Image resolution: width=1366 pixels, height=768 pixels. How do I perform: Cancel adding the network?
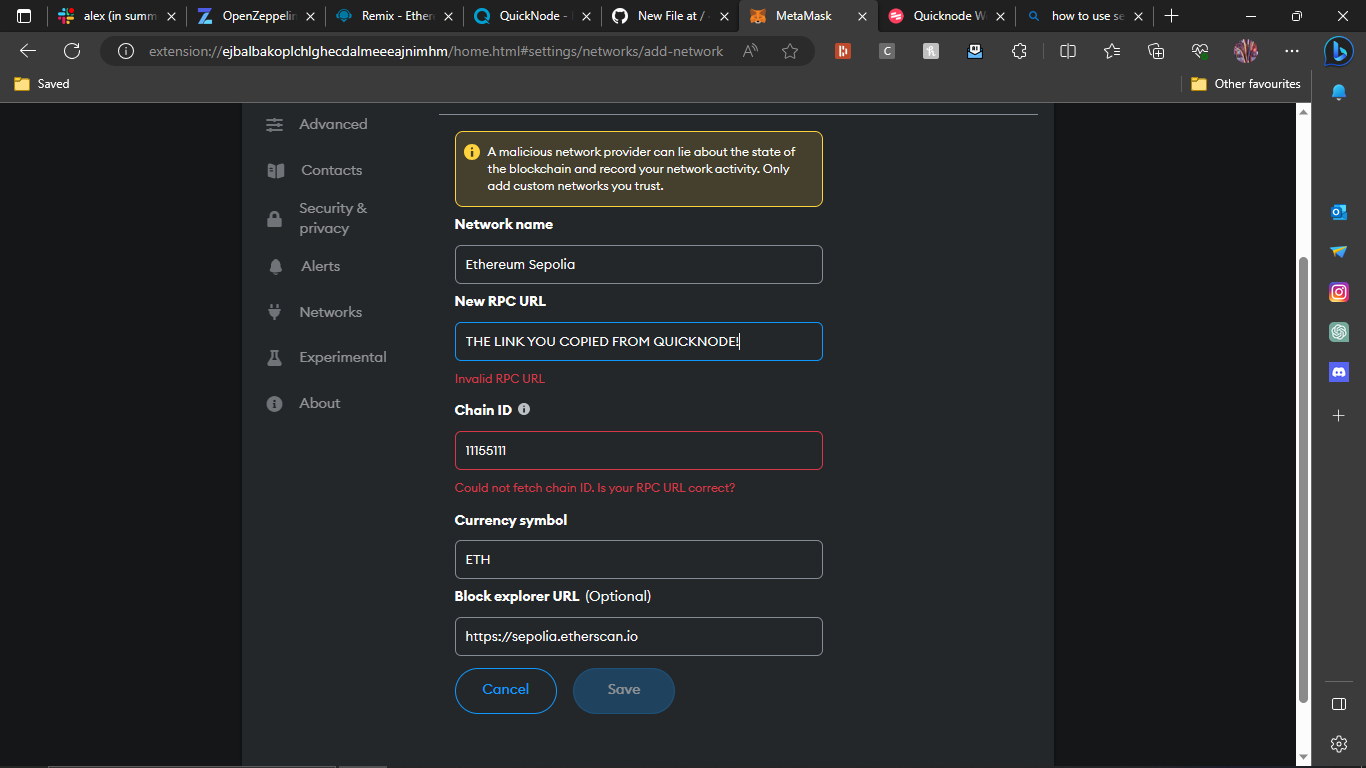(505, 690)
